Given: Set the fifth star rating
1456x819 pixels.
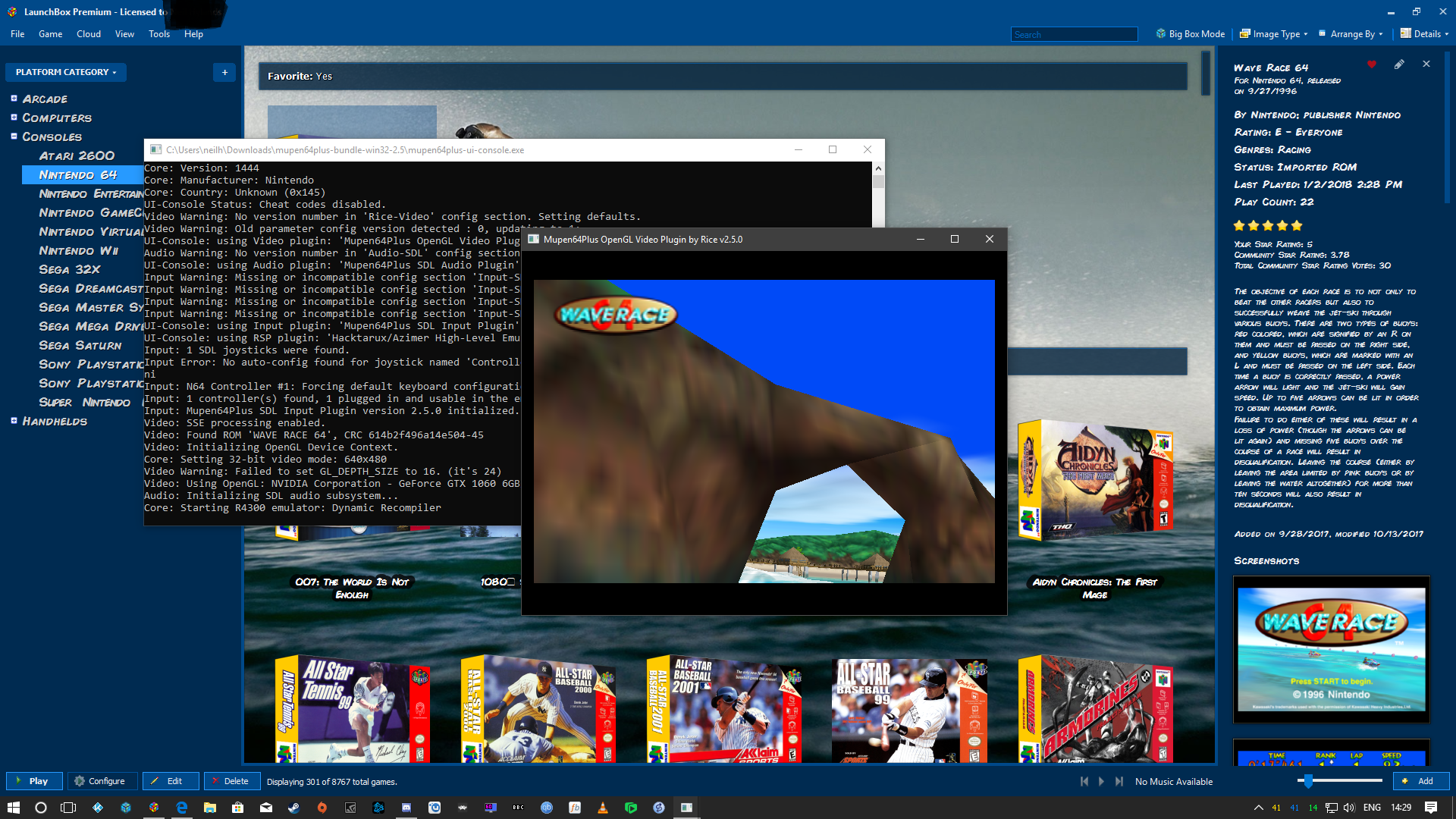Looking at the screenshot, I should (1297, 225).
